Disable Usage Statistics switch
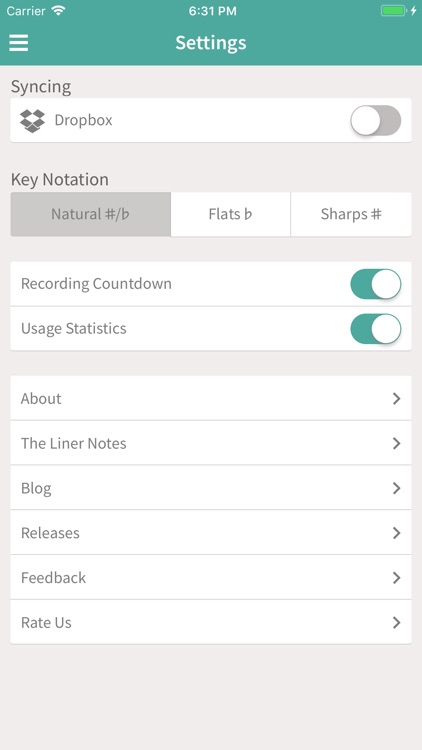This screenshot has width=422, height=750. 376,329
